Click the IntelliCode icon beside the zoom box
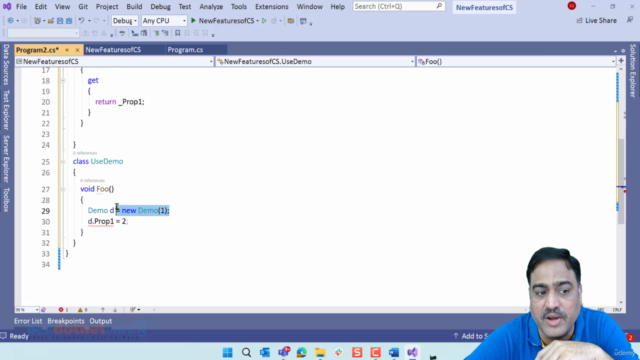640x360 pixels. (44, 310)
